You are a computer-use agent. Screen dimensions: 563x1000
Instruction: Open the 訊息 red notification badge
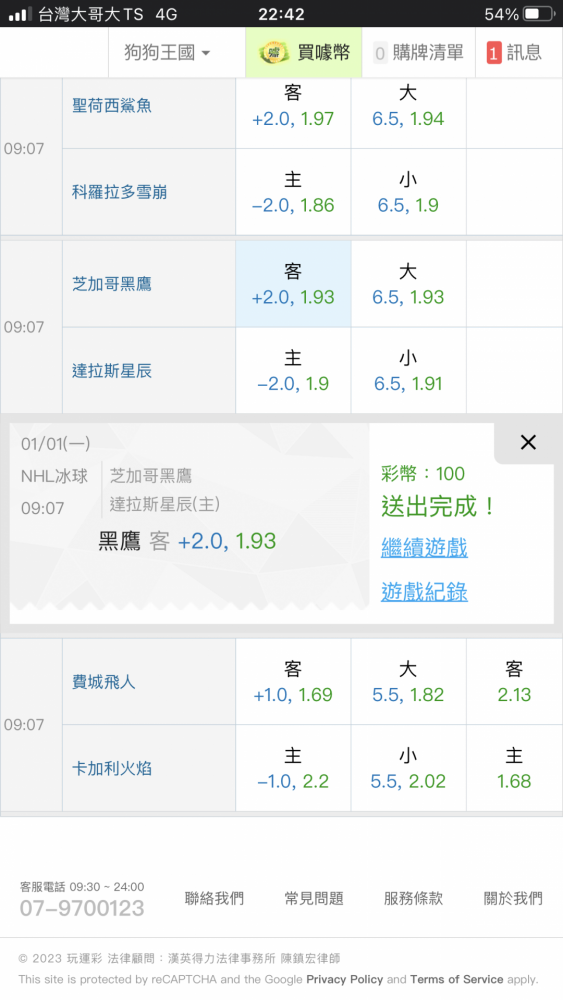(494, 53)
